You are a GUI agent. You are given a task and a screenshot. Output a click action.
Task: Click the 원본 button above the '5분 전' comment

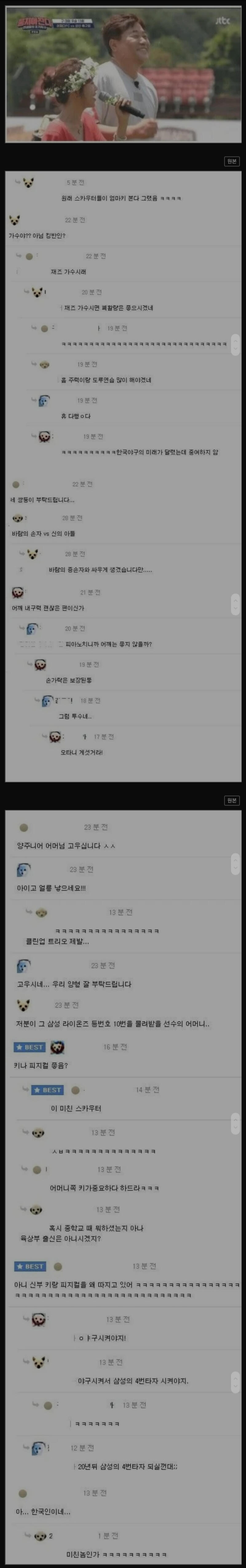coord(231,161)
